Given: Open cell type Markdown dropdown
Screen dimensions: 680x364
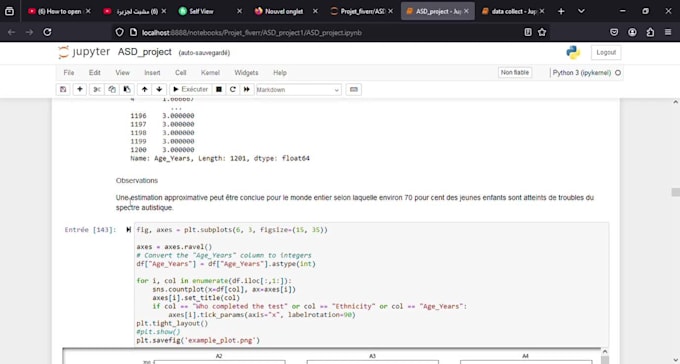Looking at the screenshot, I should click(x=298, y=90).
